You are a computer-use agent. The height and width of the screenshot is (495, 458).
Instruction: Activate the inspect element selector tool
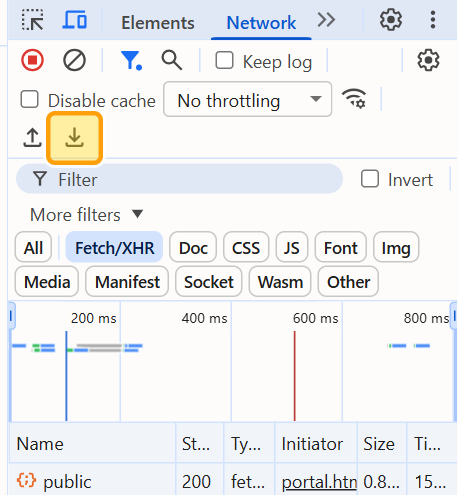point(32,20)
